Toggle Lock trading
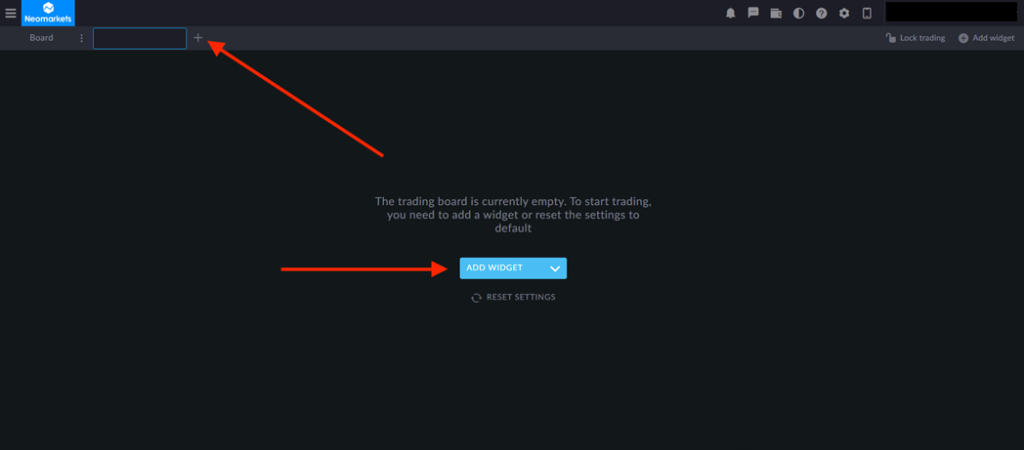Image resolution: width=1024 pixels, height=450 pixels. point(915,38)
